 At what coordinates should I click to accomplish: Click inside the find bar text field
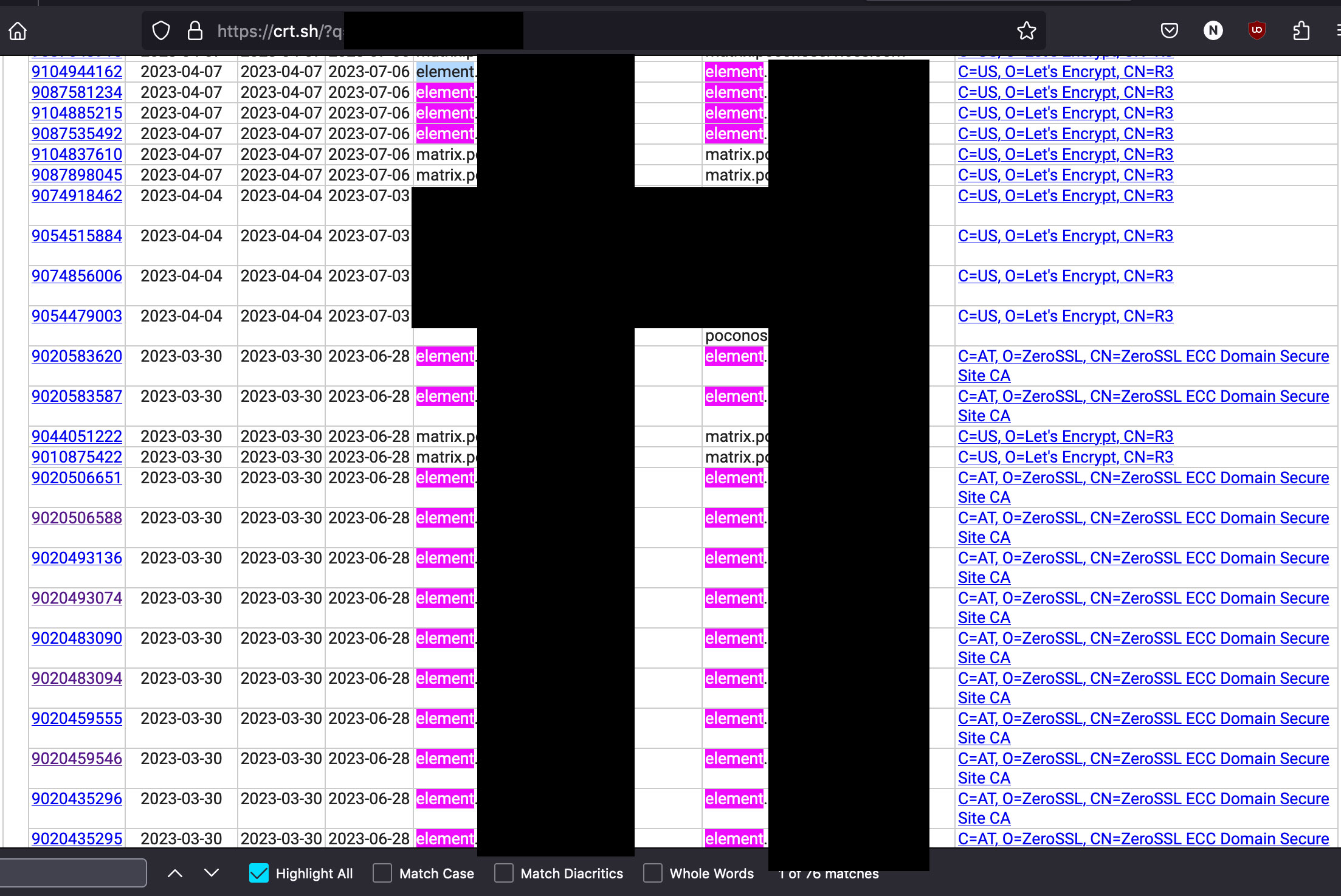coord(73,873)
